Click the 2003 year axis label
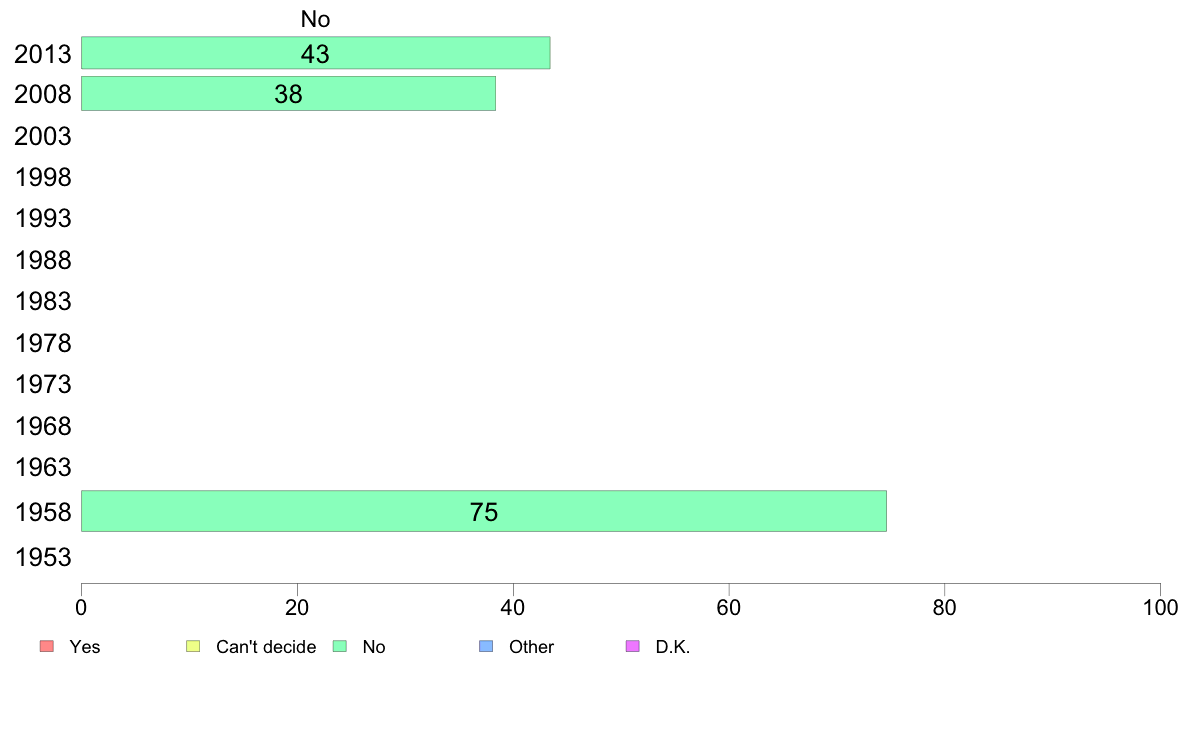 point(43,136)
